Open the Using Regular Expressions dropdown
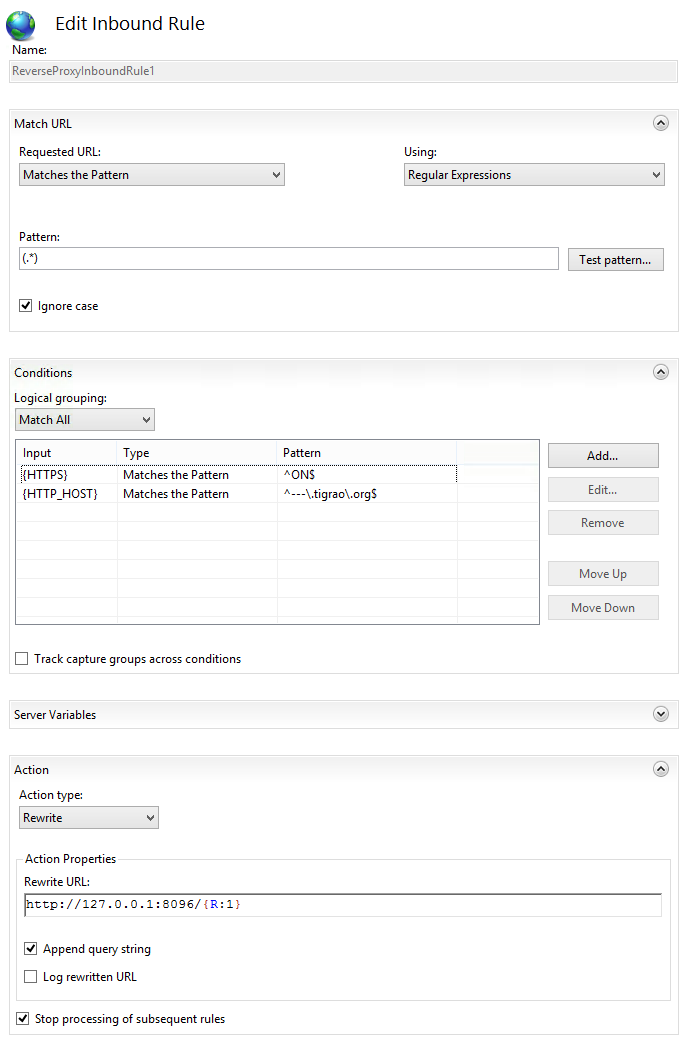693x1046 pixels. [534, 175]
